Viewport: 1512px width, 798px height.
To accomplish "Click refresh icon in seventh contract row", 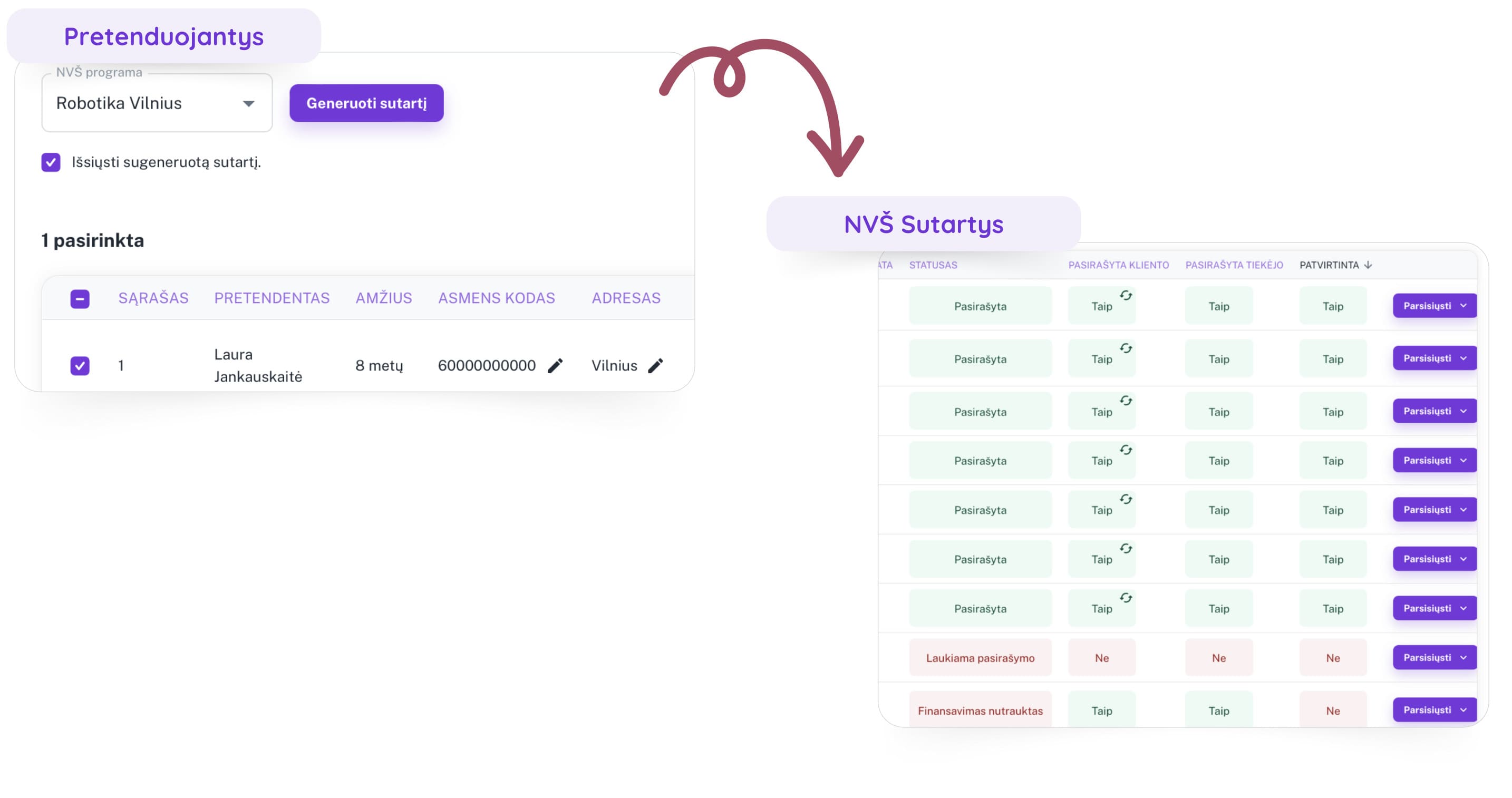I will click(x=1125, y=597).
